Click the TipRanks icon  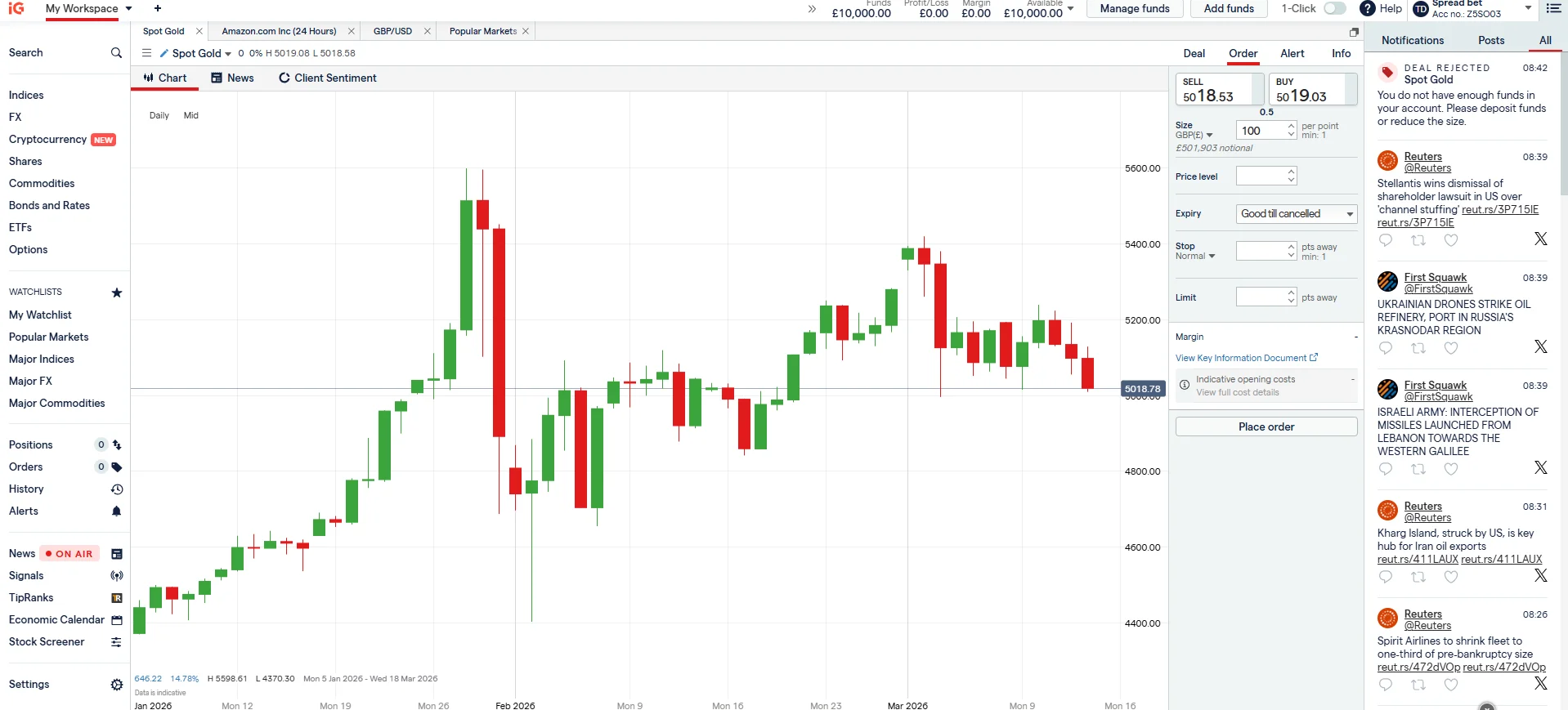coord(117,598)
